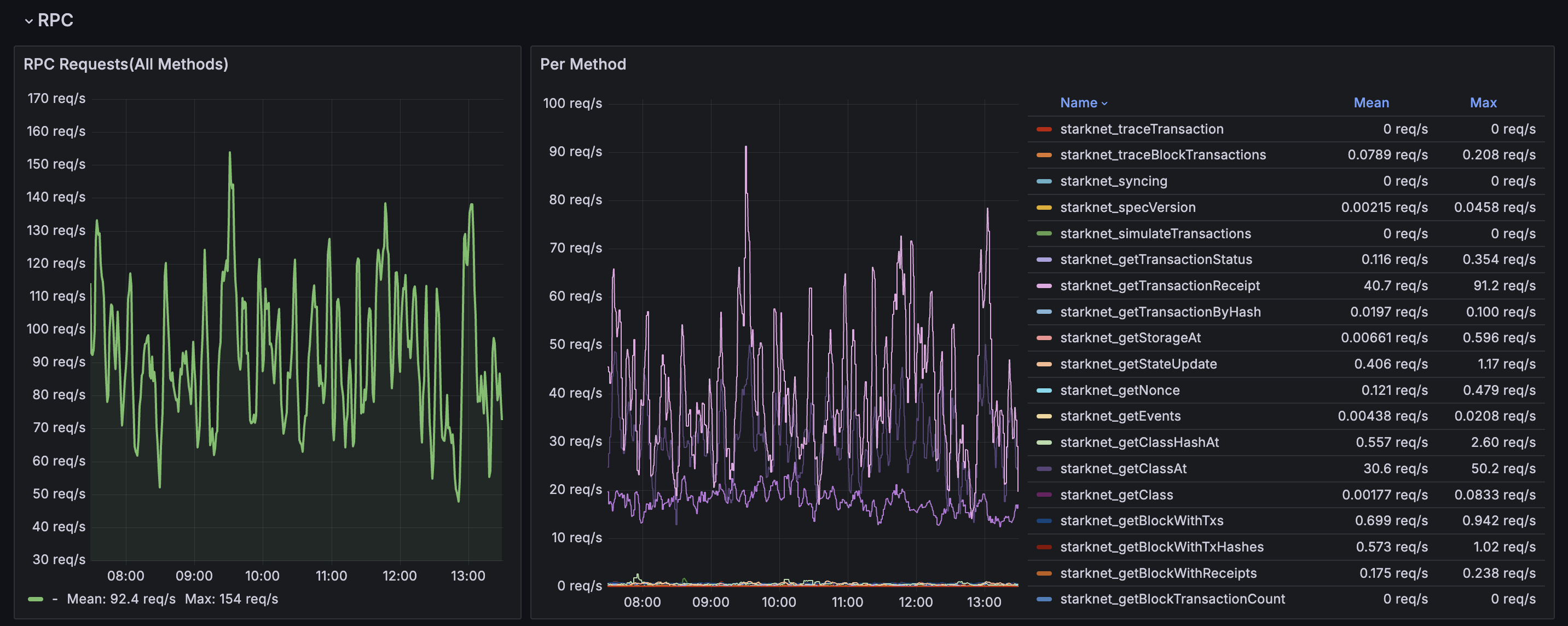
Task: Click the green series legend swatch in RPC Requests
Action: (36, 599)
